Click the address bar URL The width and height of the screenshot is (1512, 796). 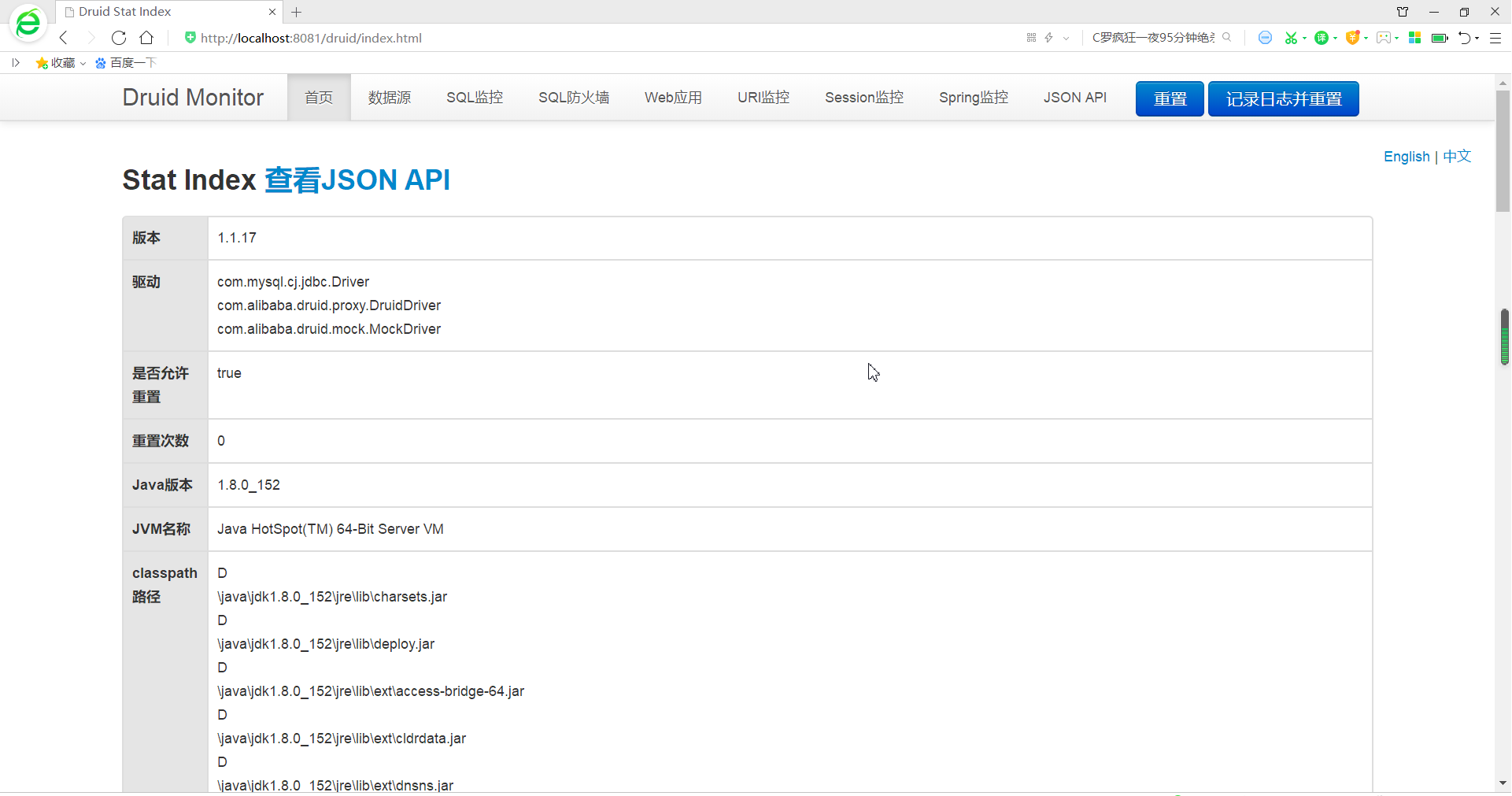[x=311, y=38]
